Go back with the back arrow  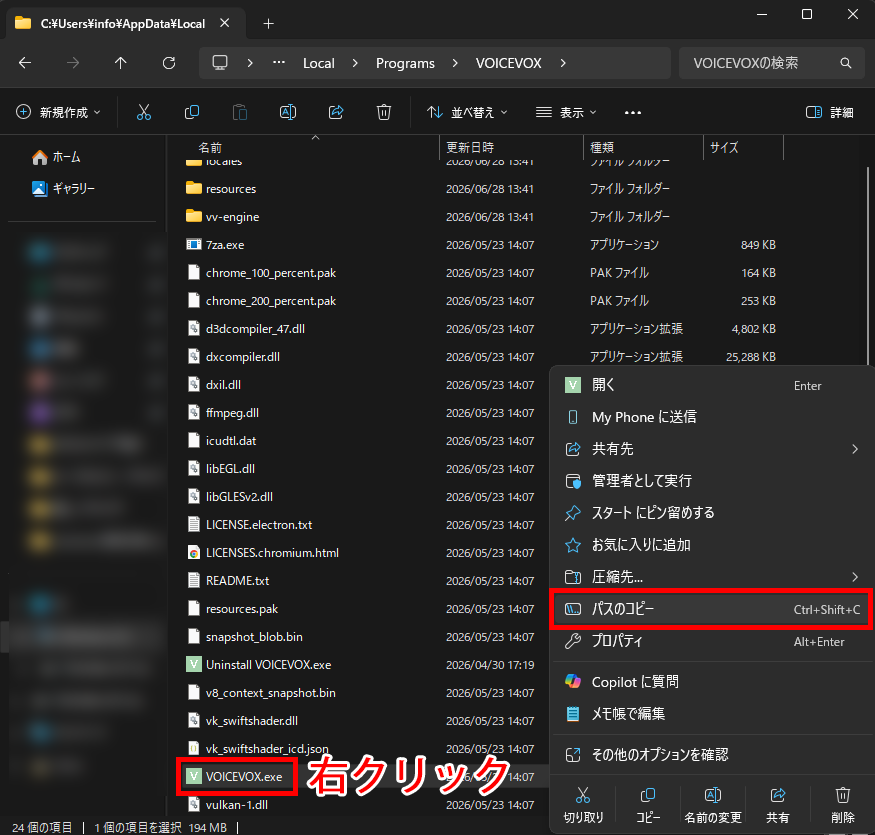(25, 63)
